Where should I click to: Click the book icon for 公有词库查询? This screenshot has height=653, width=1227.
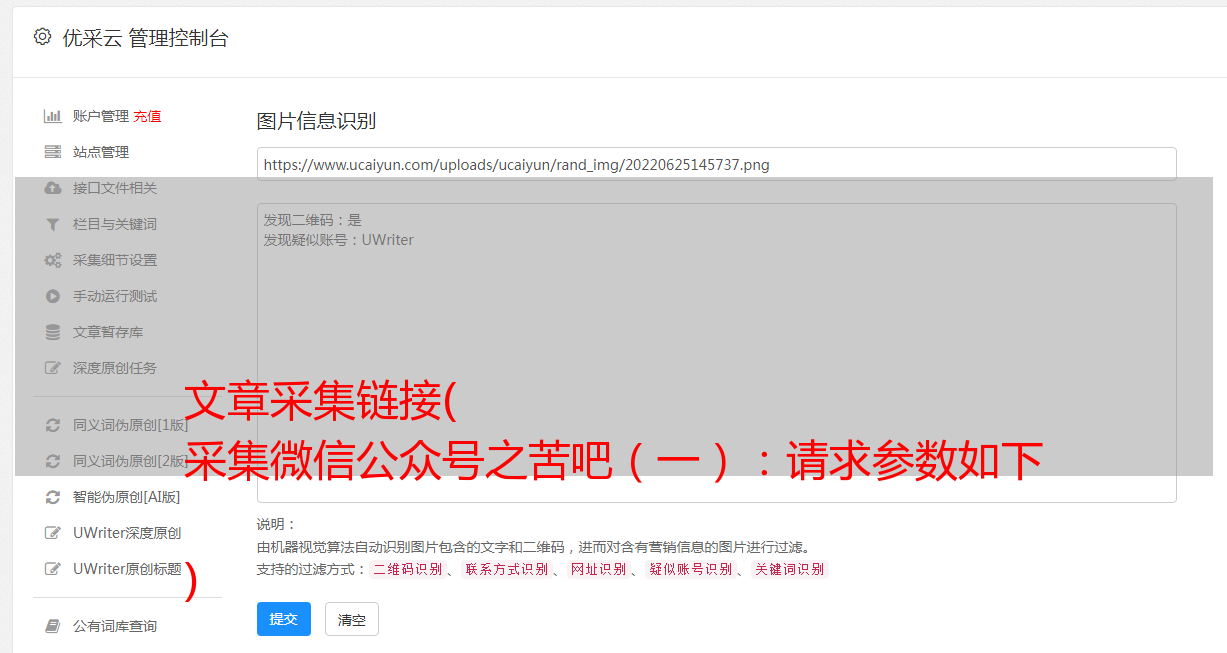[x=53, y=626]
